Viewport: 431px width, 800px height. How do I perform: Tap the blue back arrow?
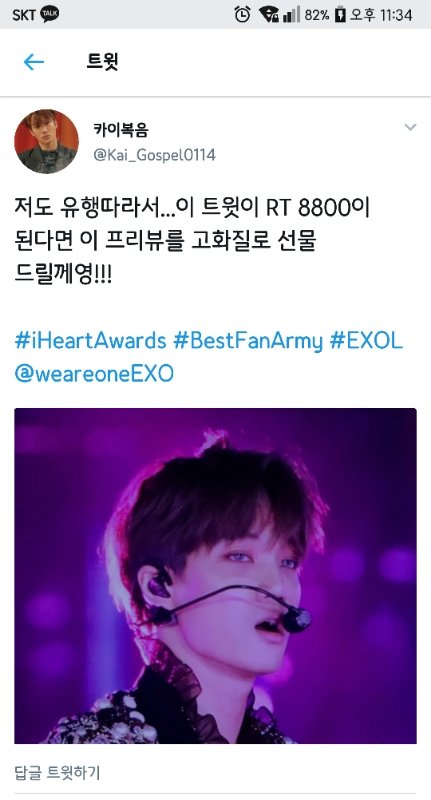pyautogui.click(x=34, y=62)
